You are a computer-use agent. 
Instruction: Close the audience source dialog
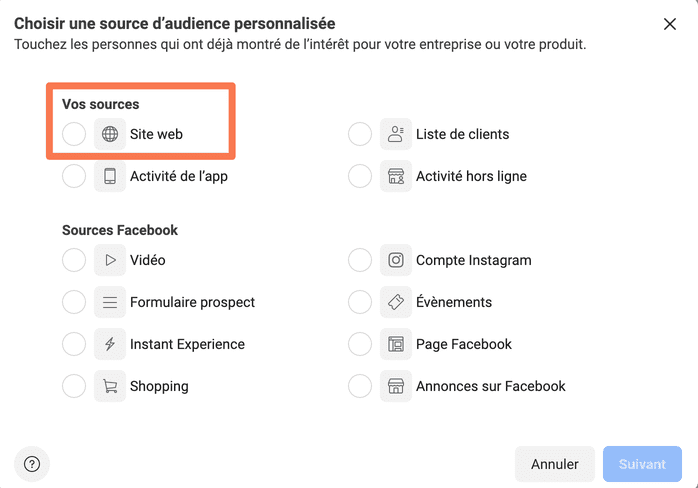[x=670, y=24]
